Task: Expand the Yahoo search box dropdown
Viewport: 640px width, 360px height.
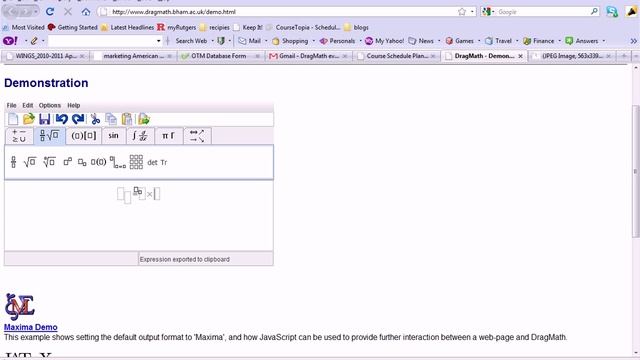Action: pos(158,41)
